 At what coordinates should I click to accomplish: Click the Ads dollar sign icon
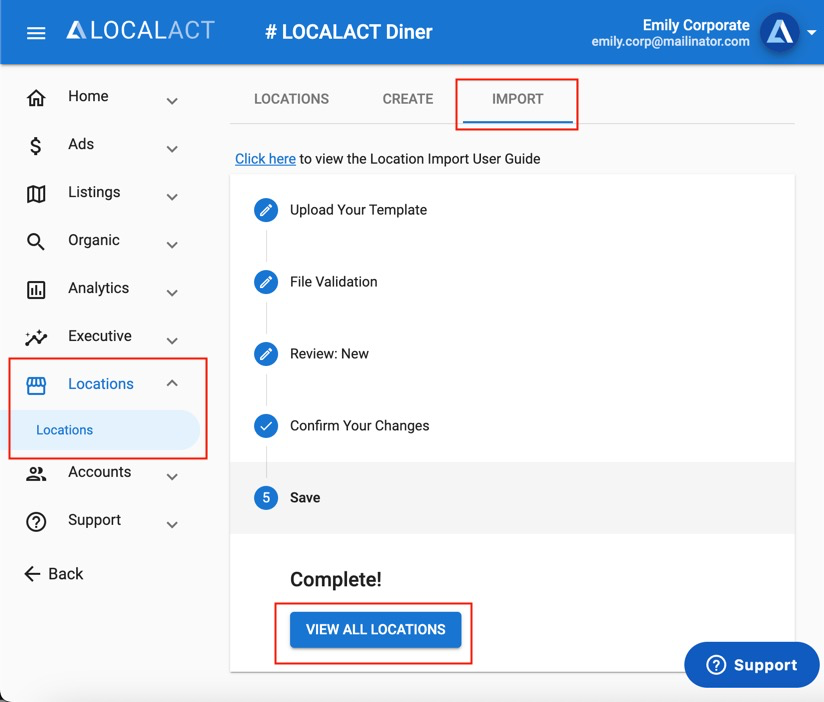[x=36, y=146]
